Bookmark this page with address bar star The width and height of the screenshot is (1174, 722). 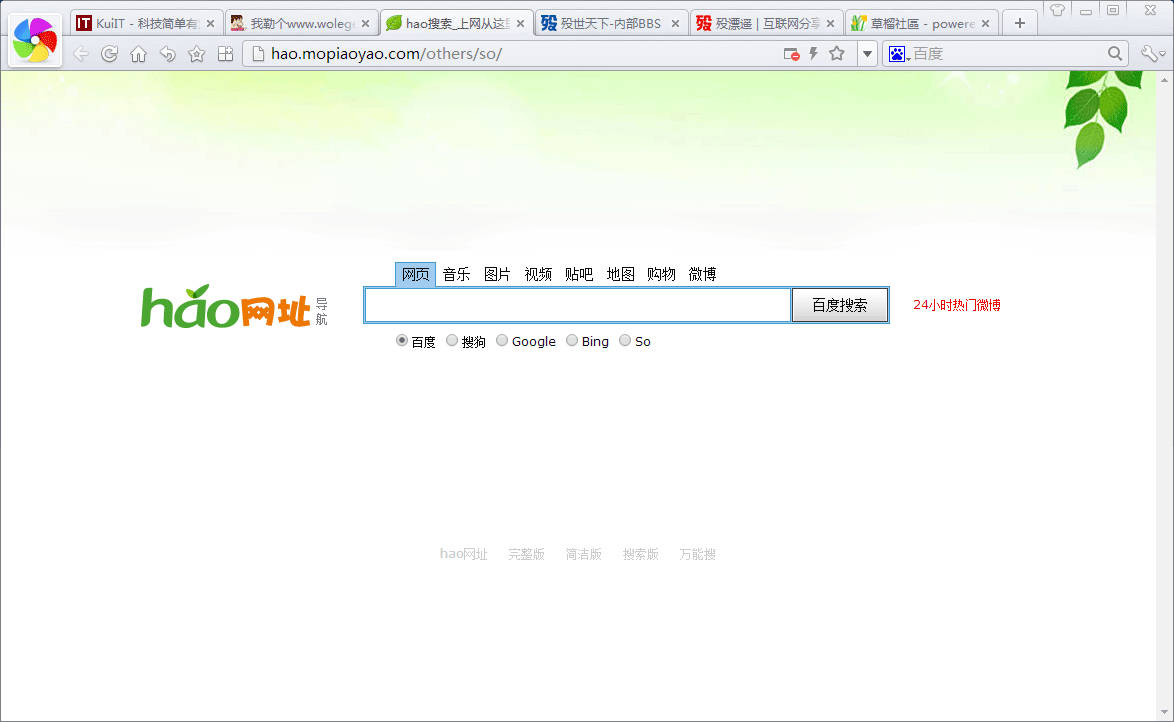pyautogui.click(x=837, y=54)
